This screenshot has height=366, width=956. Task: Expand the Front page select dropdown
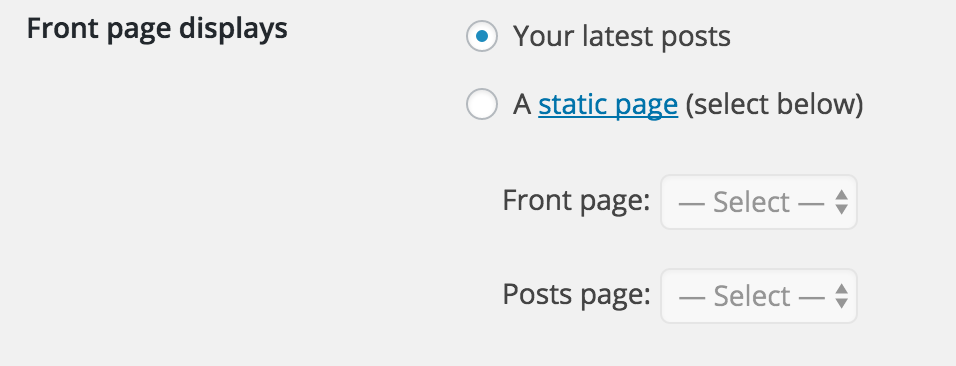pos(759,202)
